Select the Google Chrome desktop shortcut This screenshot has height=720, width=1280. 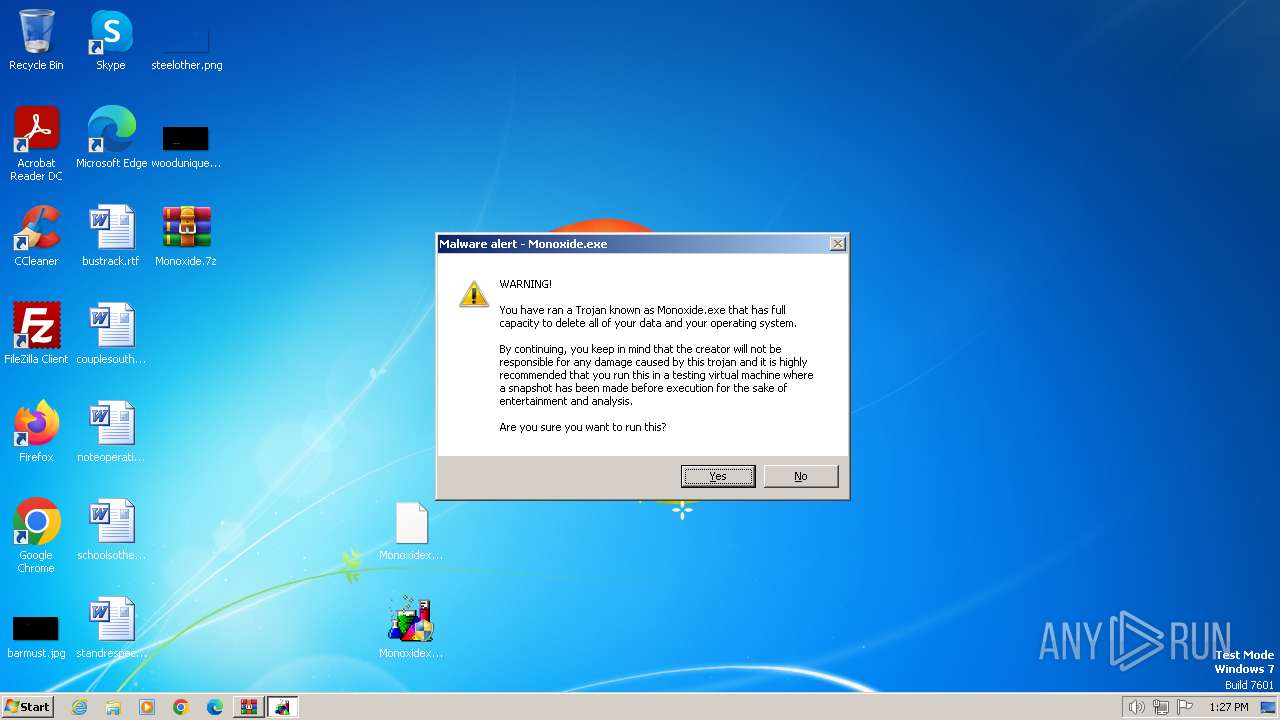pos(36,536)
